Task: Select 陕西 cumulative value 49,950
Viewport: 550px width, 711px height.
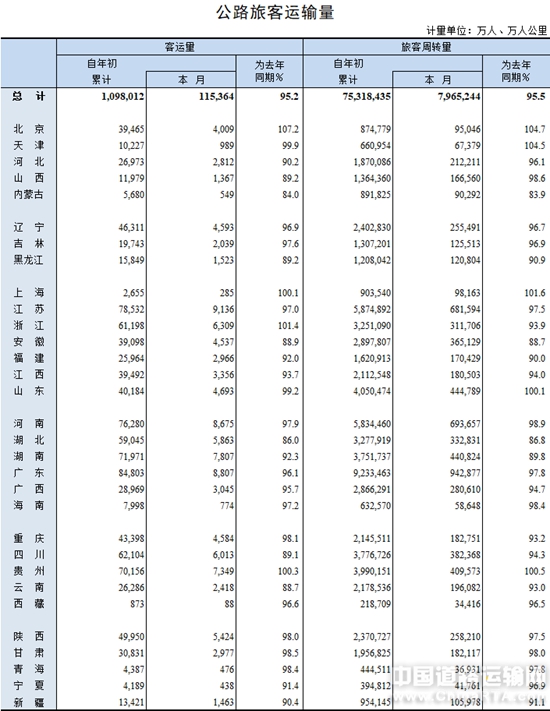Action: (x=131, y=637)
